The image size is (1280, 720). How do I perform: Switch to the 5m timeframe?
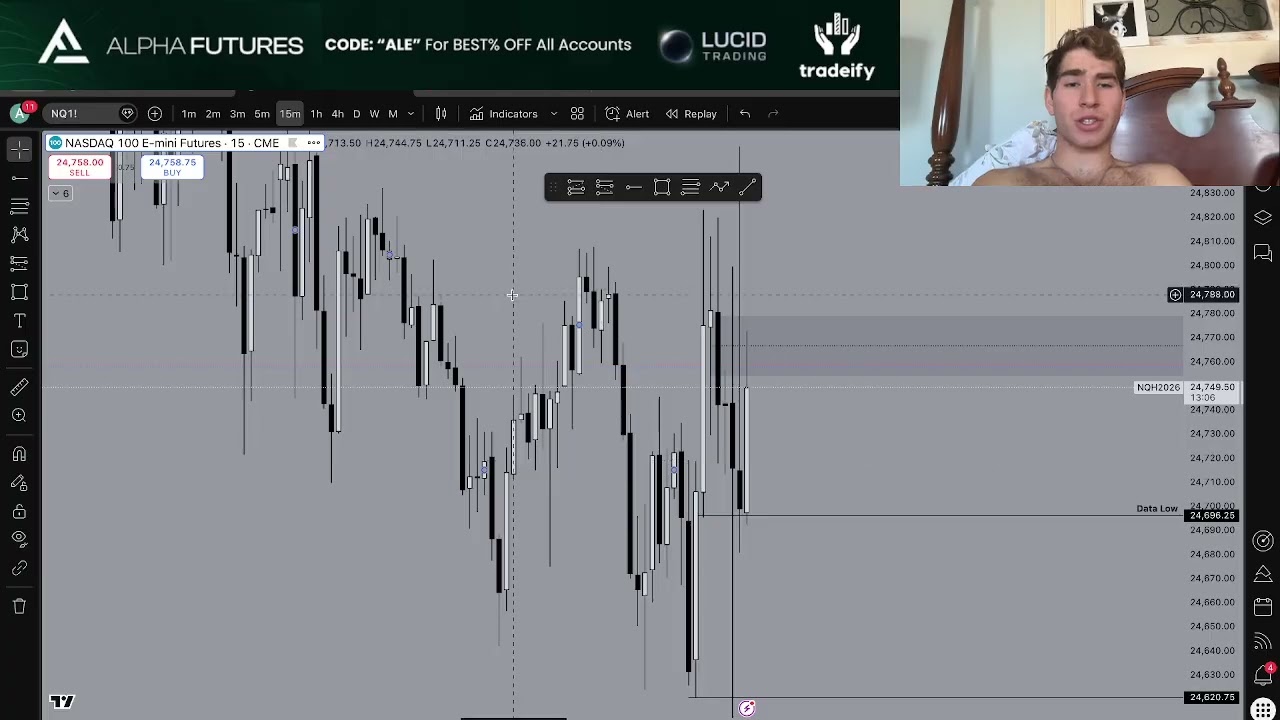[x=262, y=114]
